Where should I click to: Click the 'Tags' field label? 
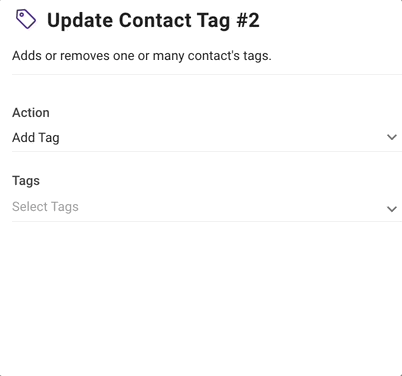(26, 181)
